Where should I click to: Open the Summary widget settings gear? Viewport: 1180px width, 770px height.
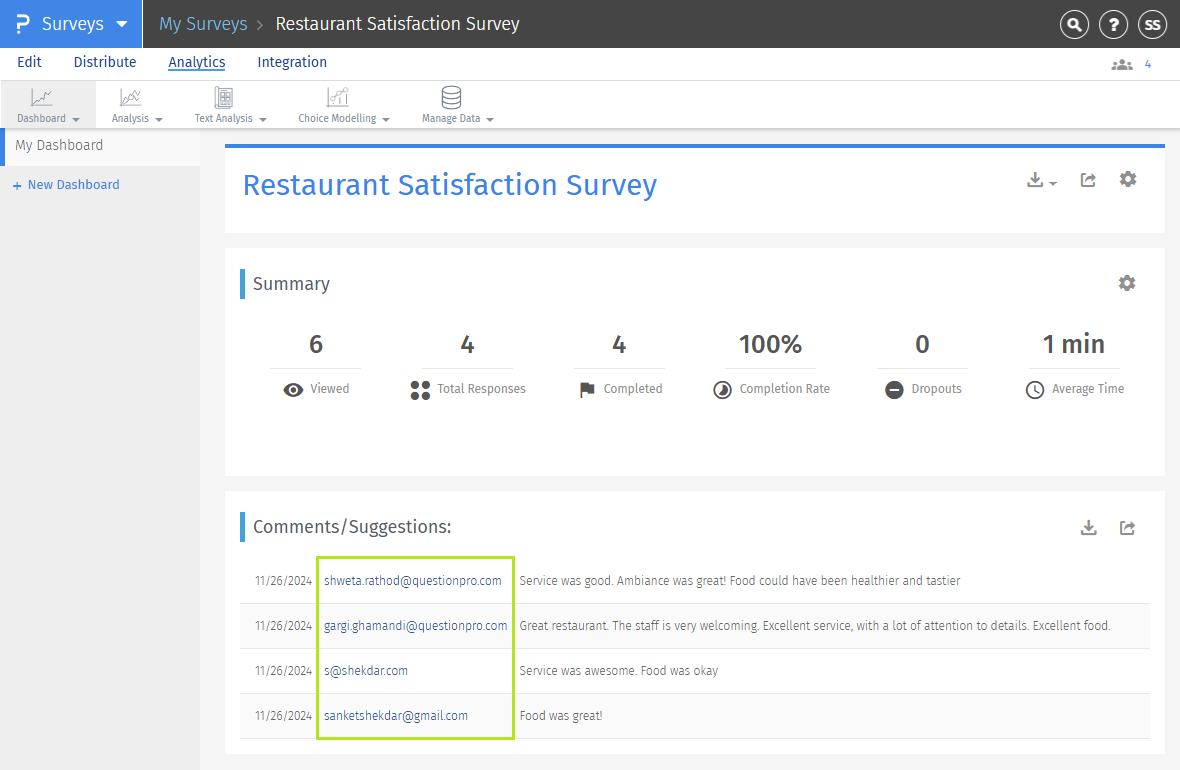coord(1127,283)
